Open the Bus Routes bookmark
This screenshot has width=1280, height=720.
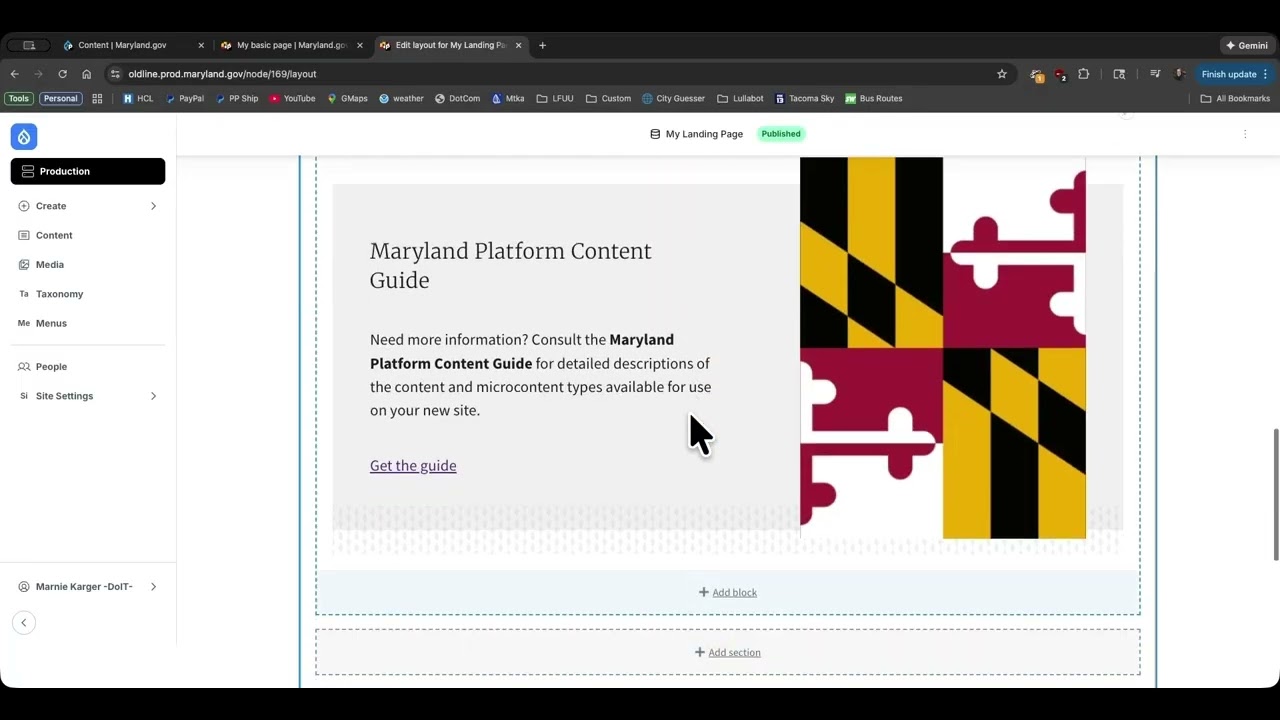click(x=873, y=98)
